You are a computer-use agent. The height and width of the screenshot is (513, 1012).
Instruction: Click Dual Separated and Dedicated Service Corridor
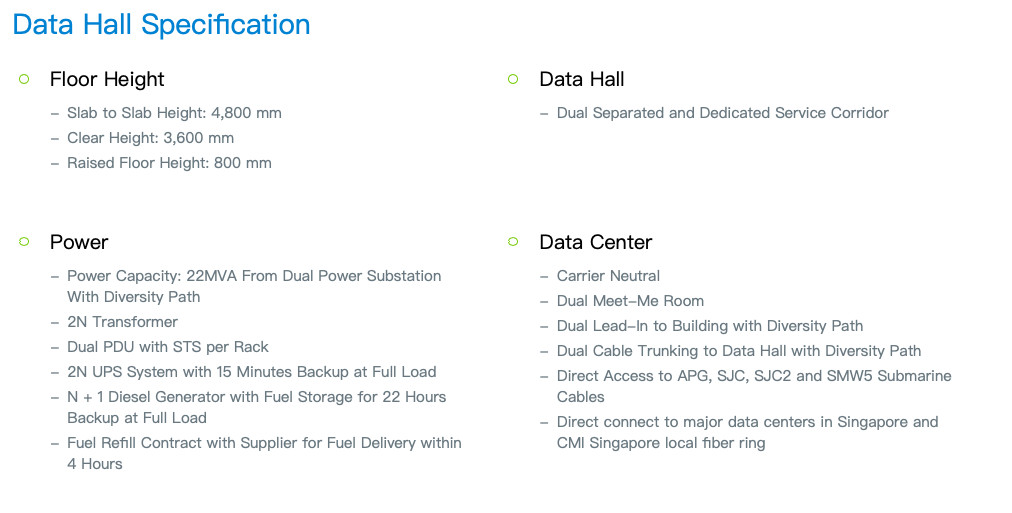(723, 113)
